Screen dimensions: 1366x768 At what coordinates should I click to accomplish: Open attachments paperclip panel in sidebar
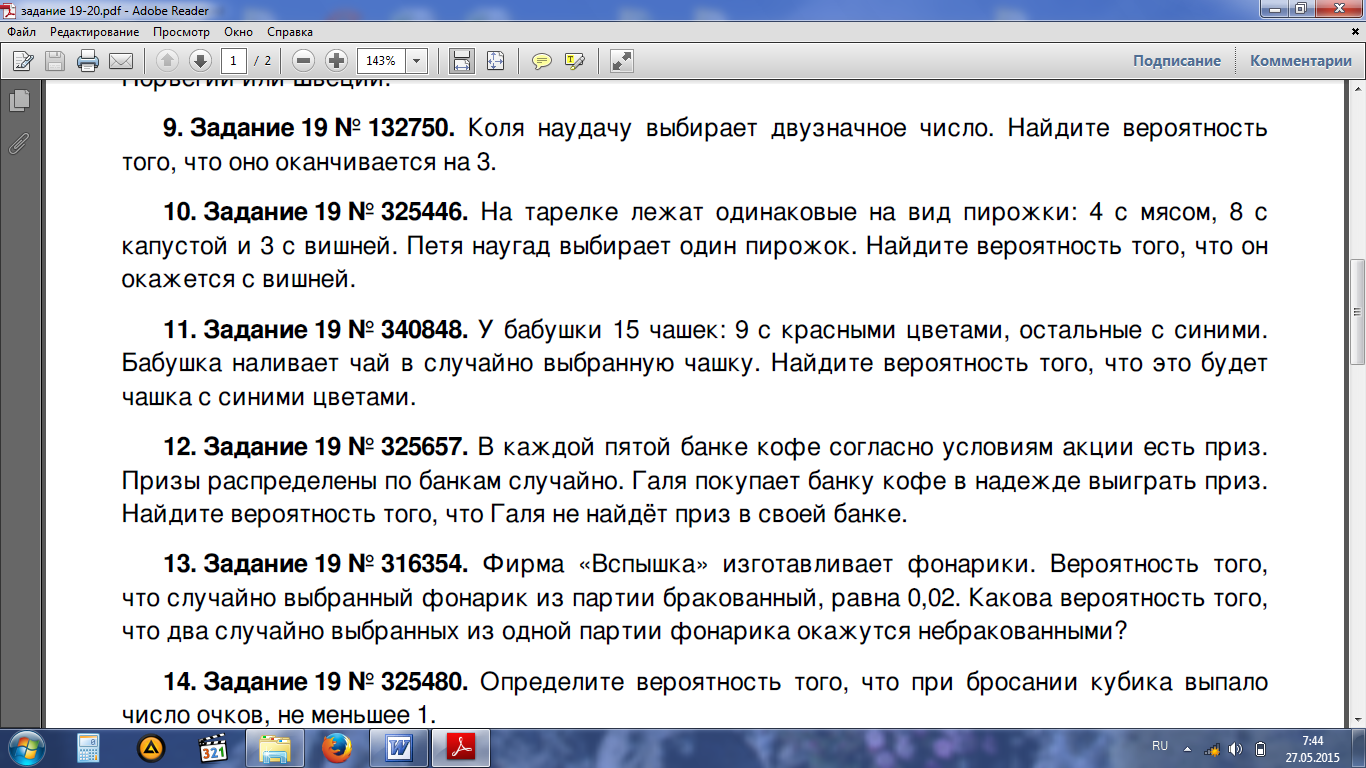(18, 142)
